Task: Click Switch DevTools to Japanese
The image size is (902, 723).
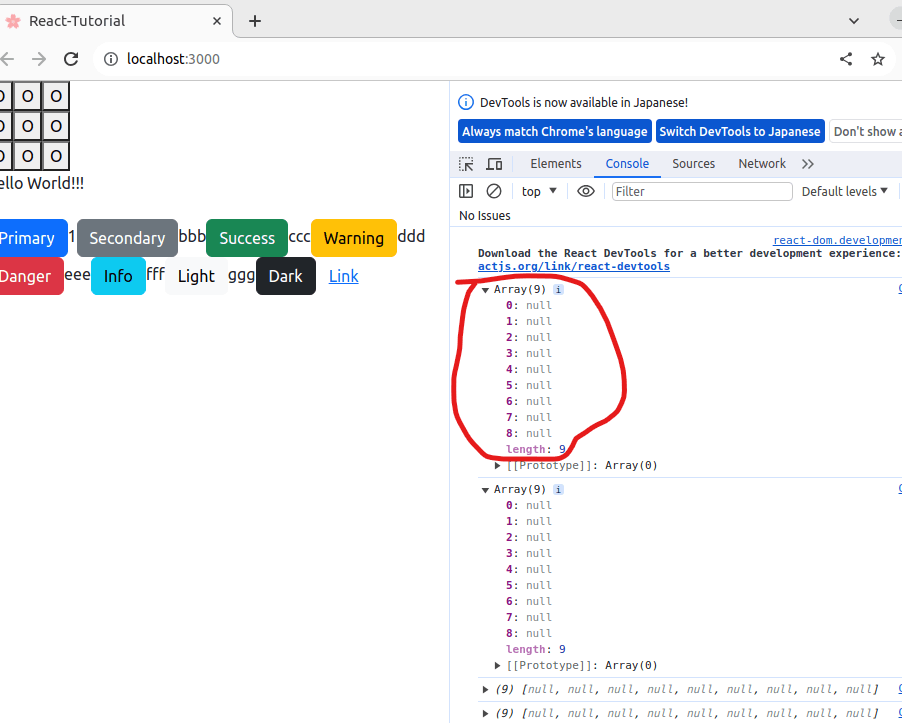Action: (740, 132)
